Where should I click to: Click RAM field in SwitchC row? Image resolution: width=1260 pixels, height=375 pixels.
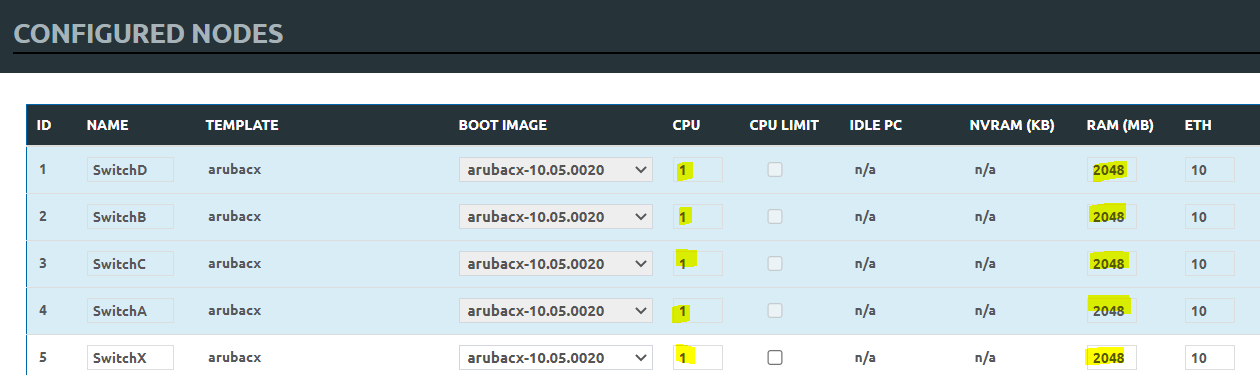(1112, 264)
